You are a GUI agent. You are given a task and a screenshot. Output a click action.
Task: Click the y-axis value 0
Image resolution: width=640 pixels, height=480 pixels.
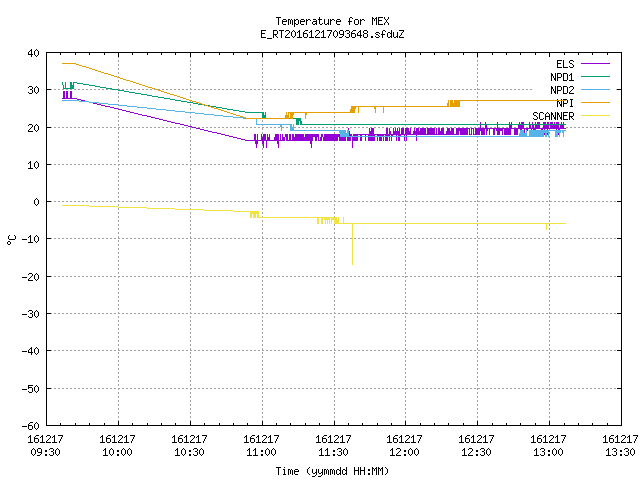[37, 202]
